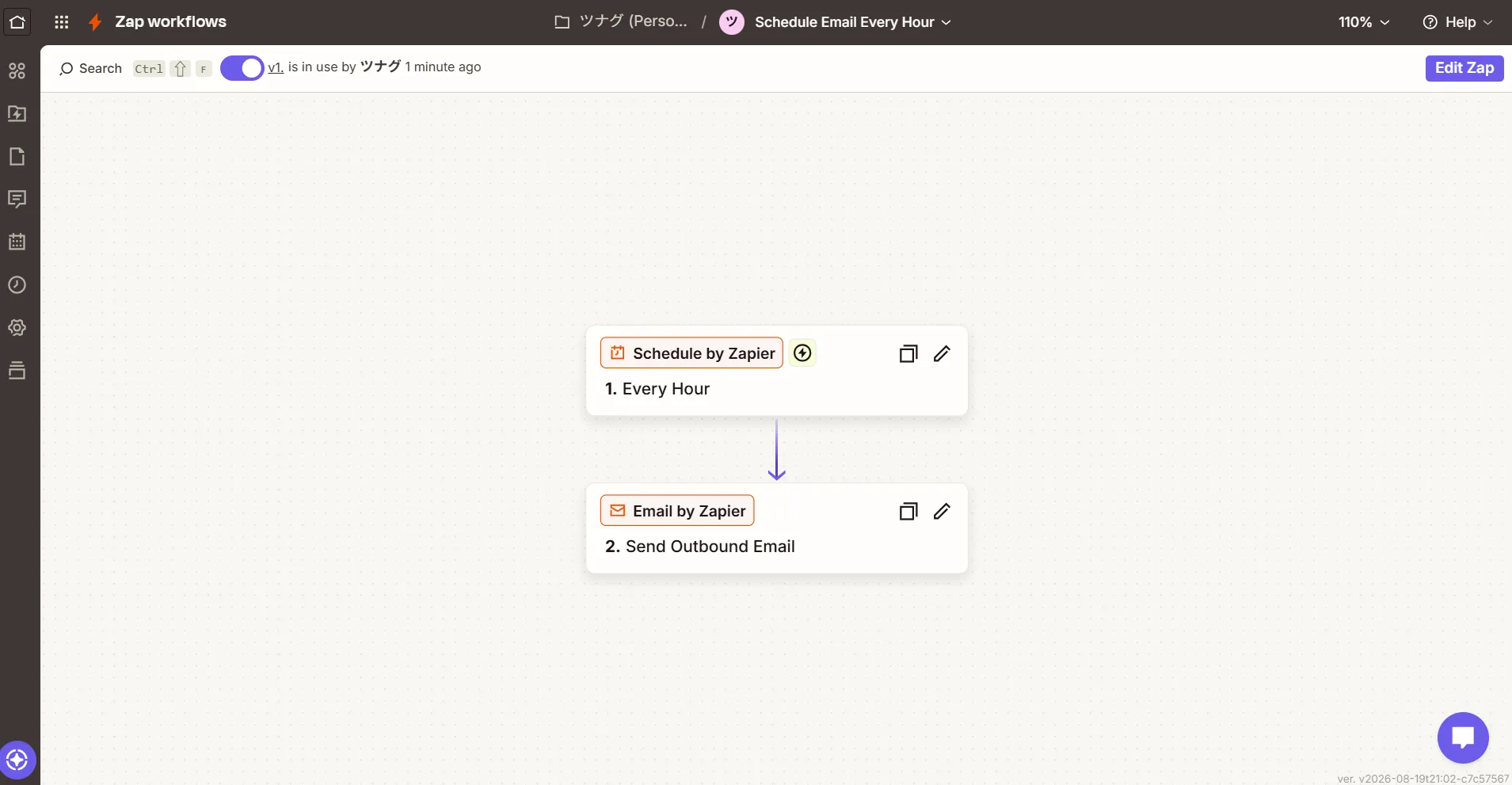Open the sidebar calendar icon
The height and width of the screenshot is (785, 1512).
point(17,242)
